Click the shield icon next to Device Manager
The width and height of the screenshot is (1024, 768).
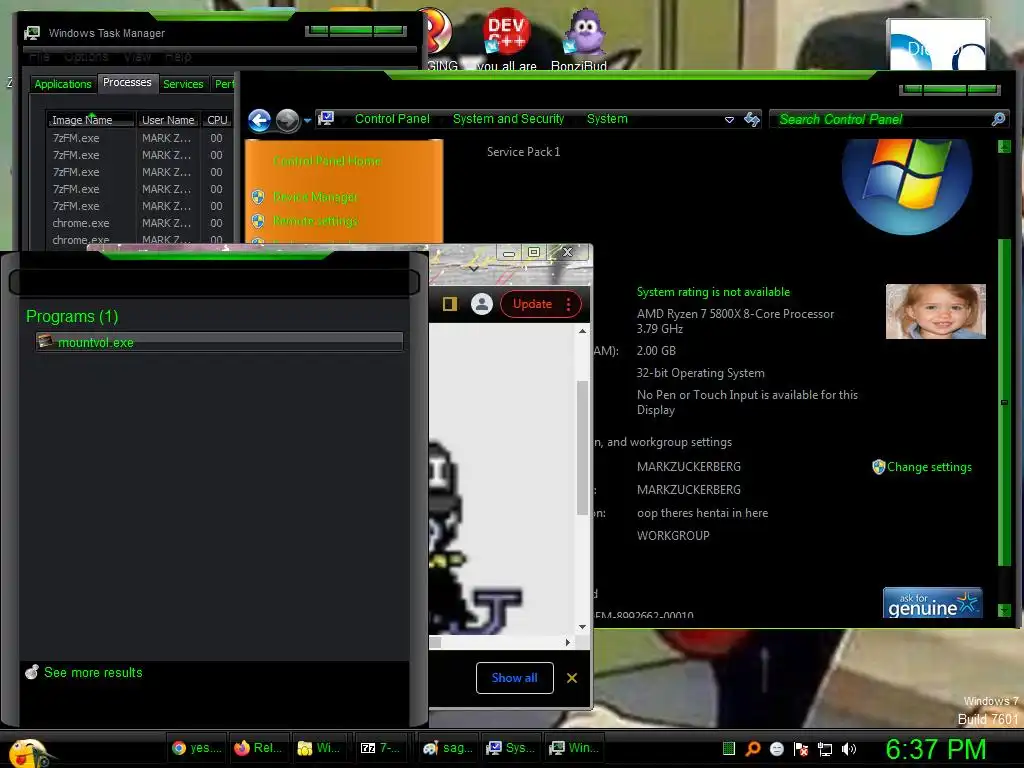(258, 197)
